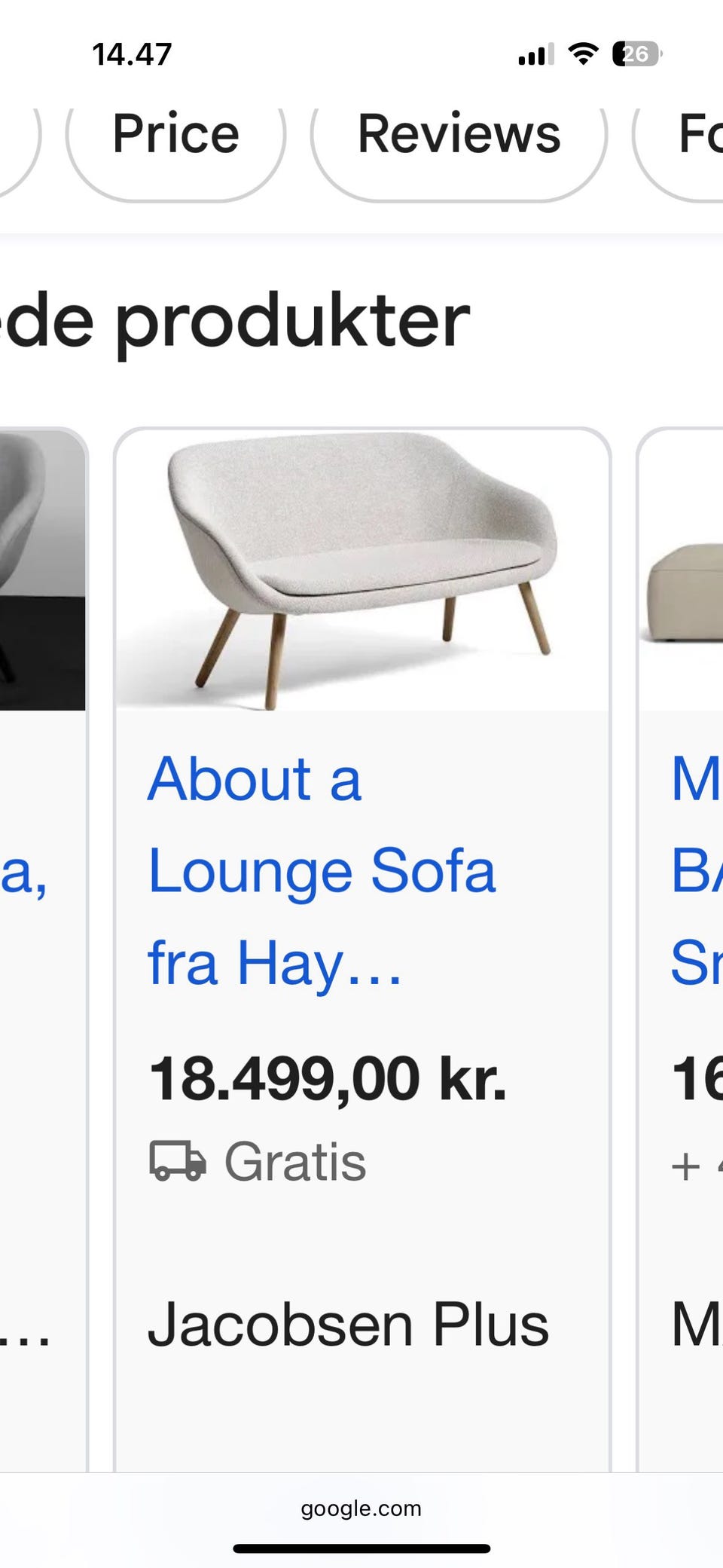Tap the home indicator bar at the bottom
The image size is (723, 1568).
point(361,1548)
